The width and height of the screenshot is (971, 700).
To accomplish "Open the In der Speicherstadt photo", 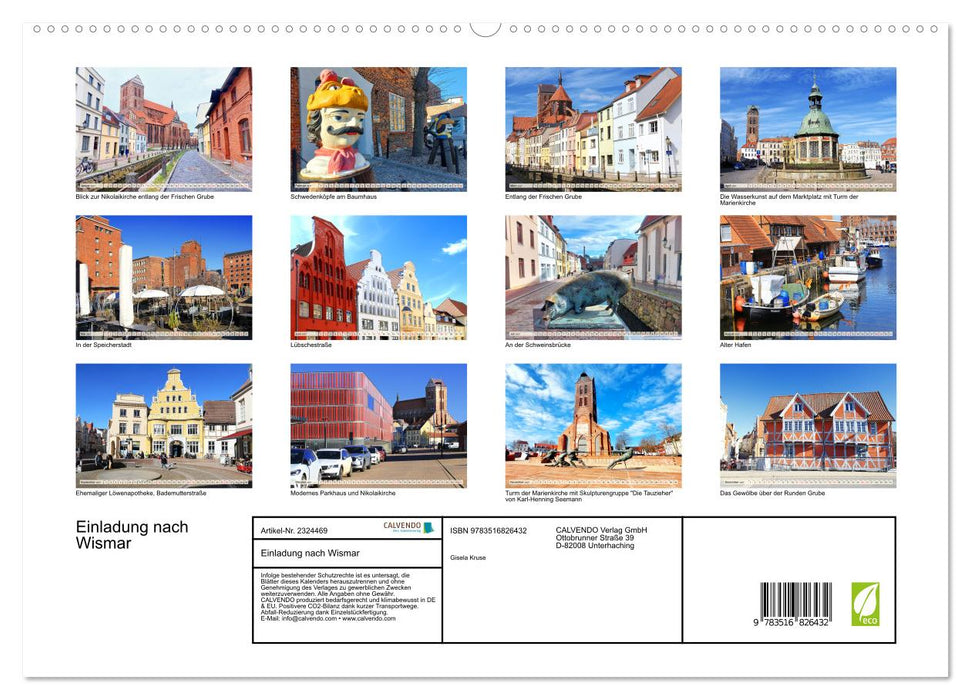I will pos(163,277).
